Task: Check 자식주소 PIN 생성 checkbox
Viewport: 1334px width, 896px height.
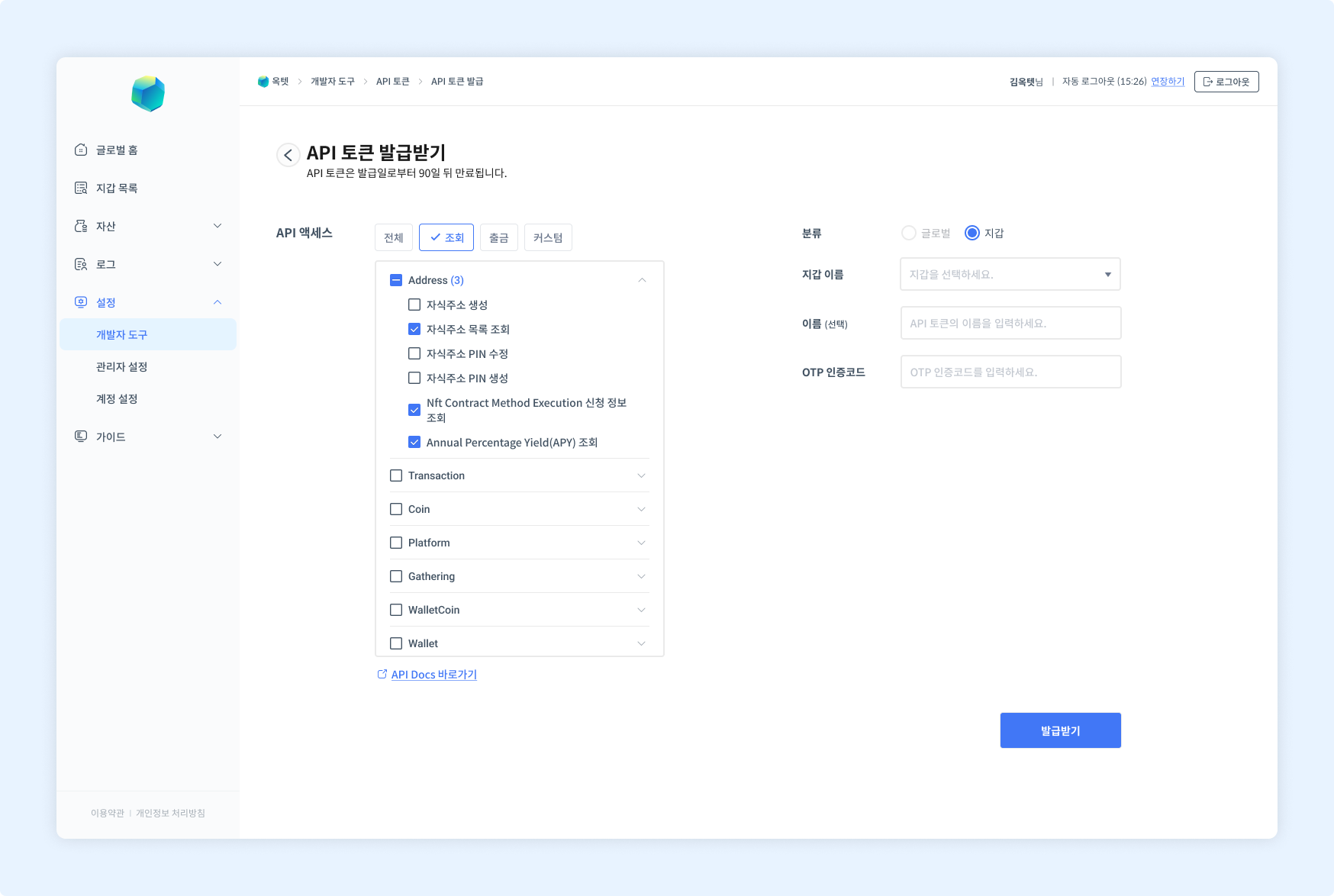Action: pyautogui.click(x=414, y=378)
